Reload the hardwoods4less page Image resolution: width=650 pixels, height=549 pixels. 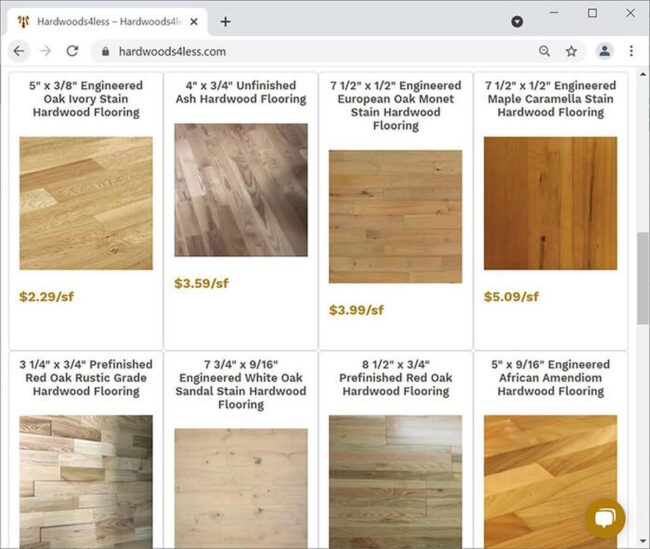(x=73, y=51)
